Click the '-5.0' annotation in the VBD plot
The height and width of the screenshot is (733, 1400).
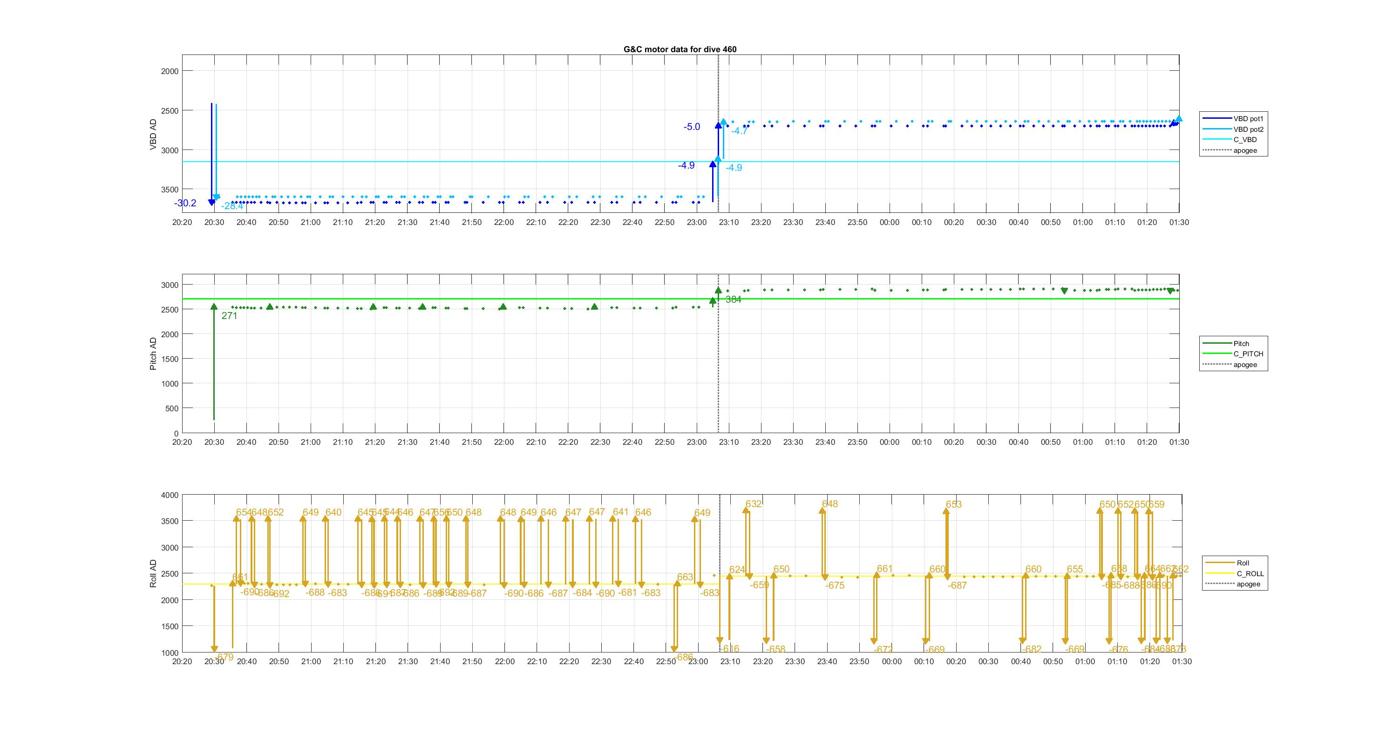pyautogui.click(x=692, y=127)
